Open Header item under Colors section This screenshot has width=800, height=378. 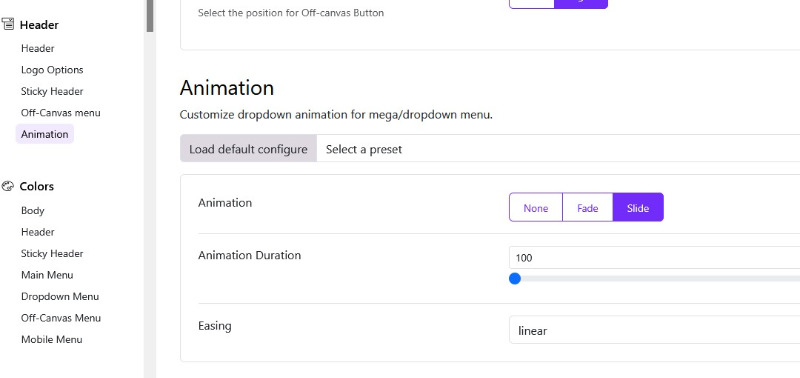[38, 232]
